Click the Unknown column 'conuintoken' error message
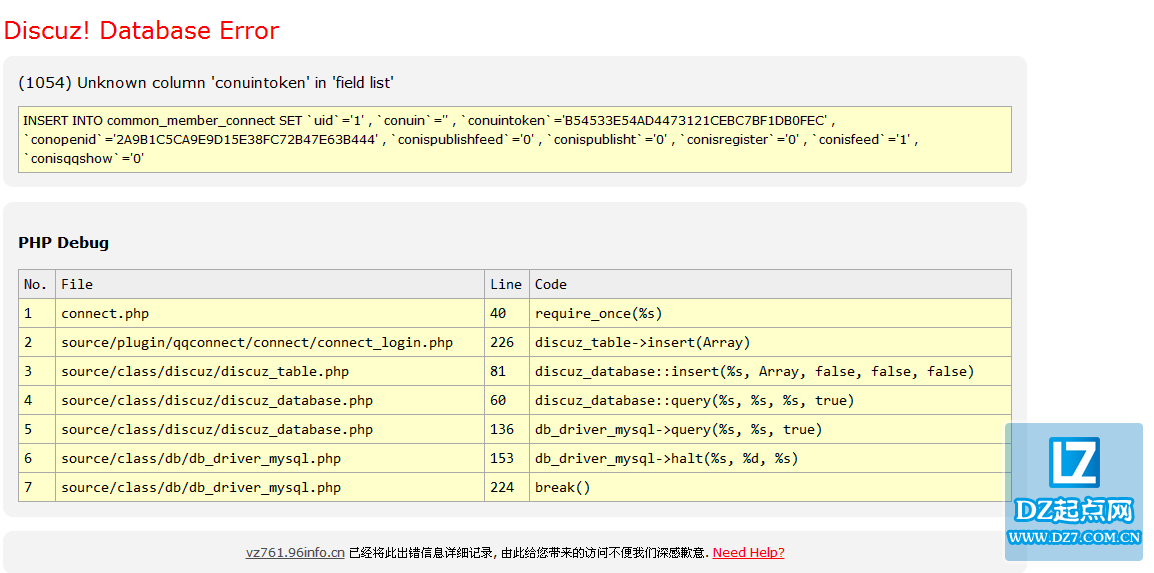The height and width of the screenshot is (573, 1154). coord(206,83)
